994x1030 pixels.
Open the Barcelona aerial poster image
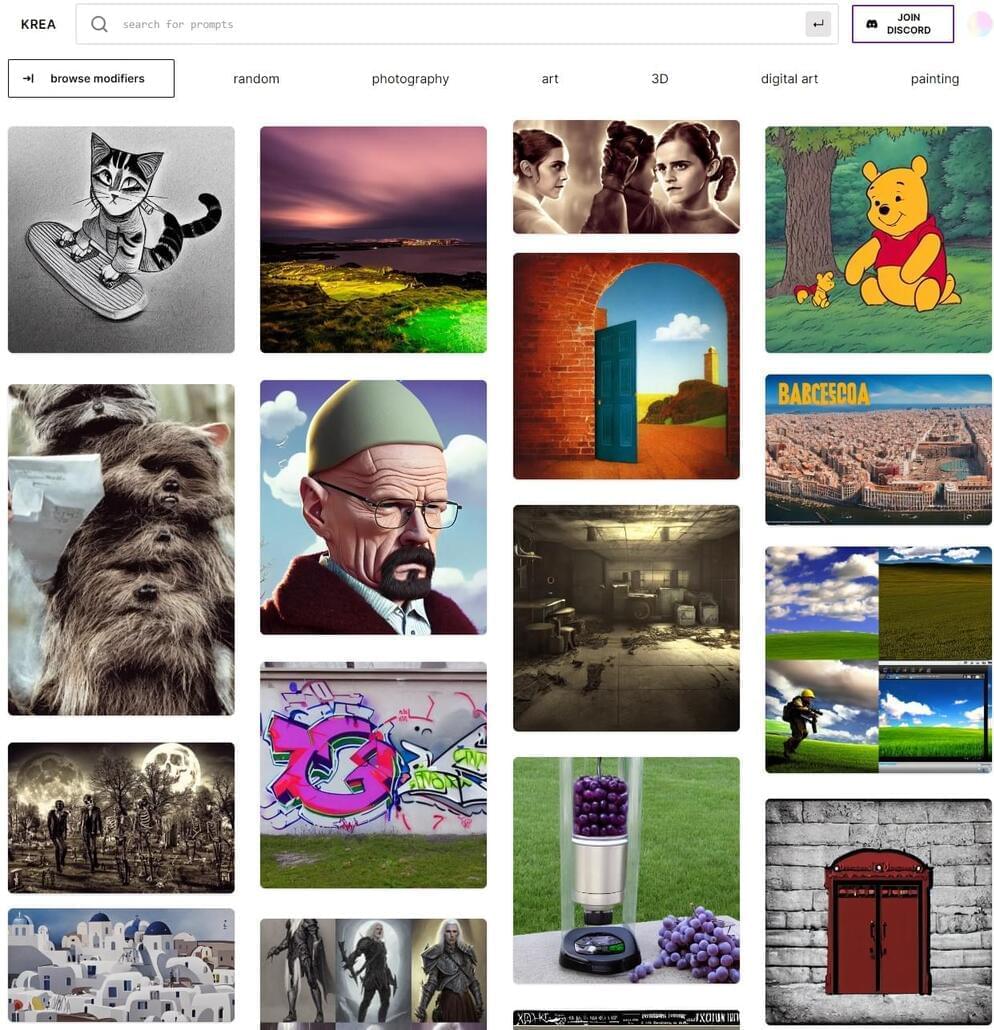point(878,449)
